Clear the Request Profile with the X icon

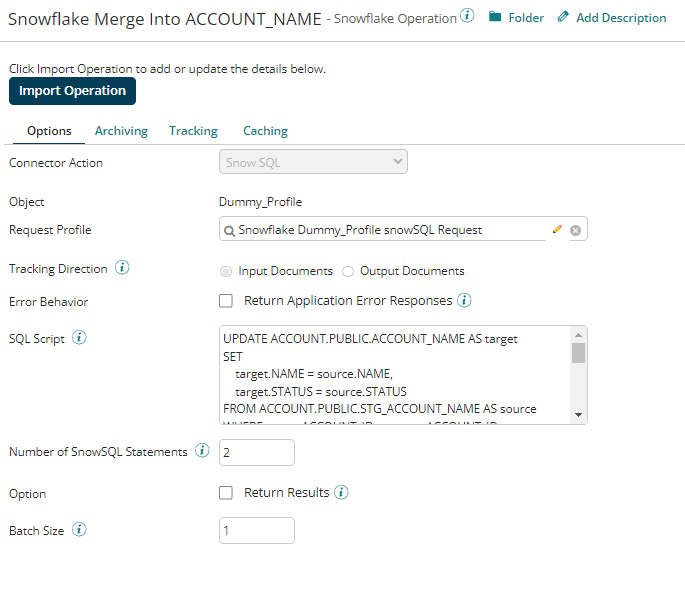(x=575, y=230)
